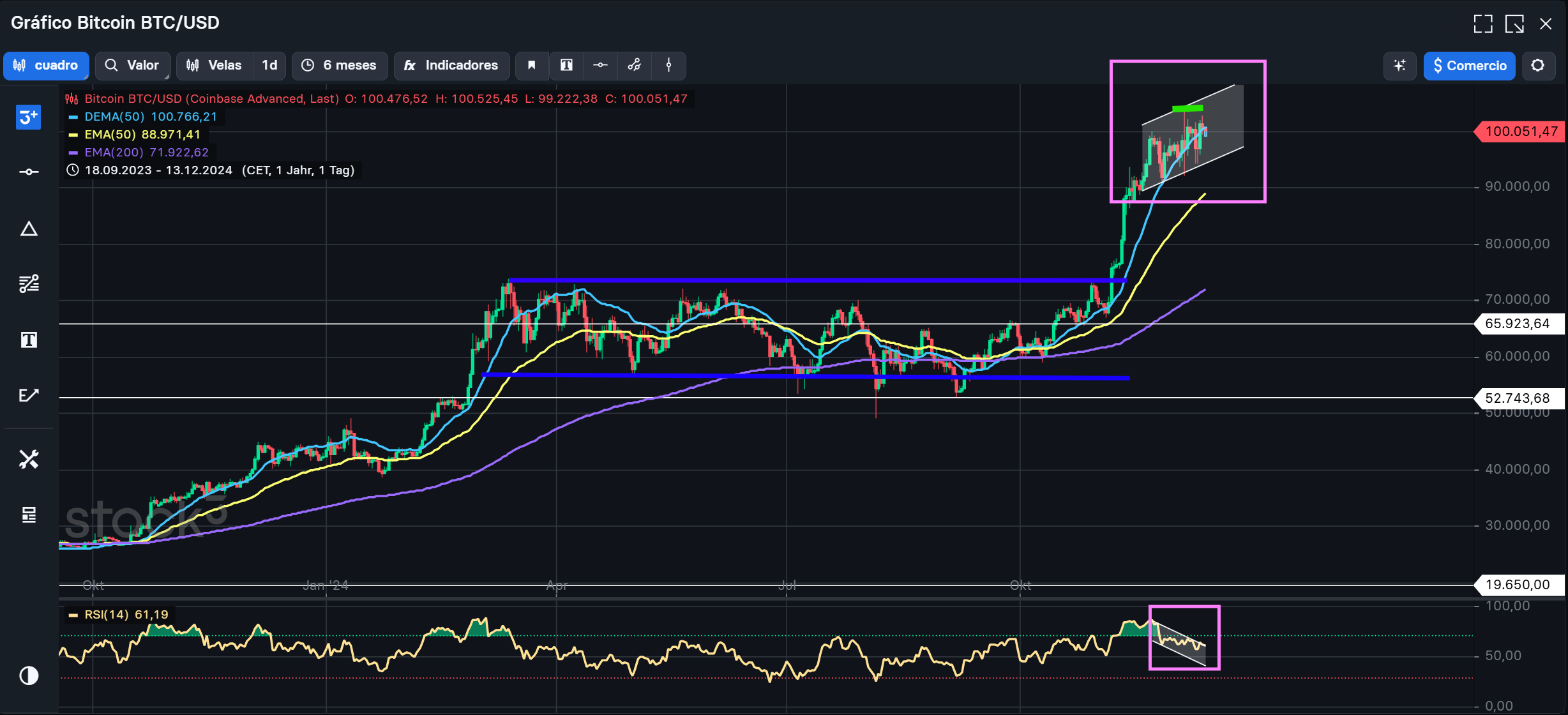This screenshot has width=1568, height=715.
Task: Toggle the sparkle AI assistant button
Action: coord(1399,65)
